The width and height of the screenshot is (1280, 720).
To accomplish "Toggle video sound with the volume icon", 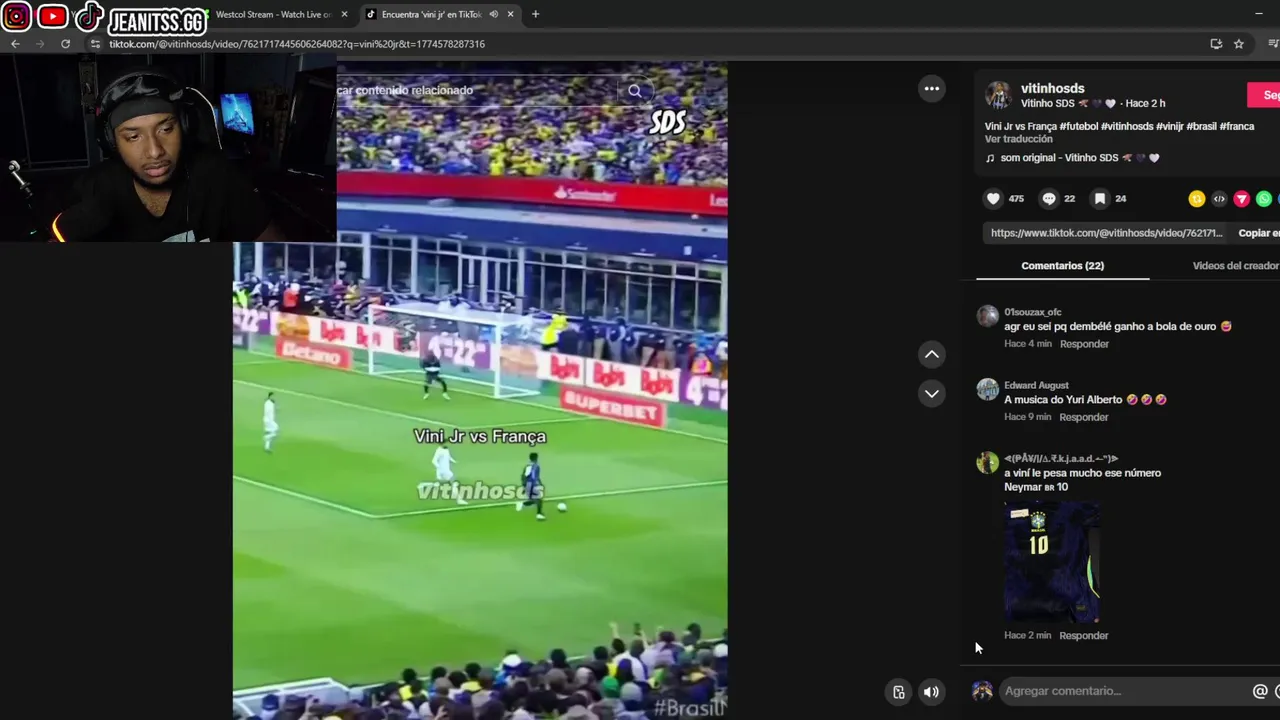I will [x=931, y=692].
